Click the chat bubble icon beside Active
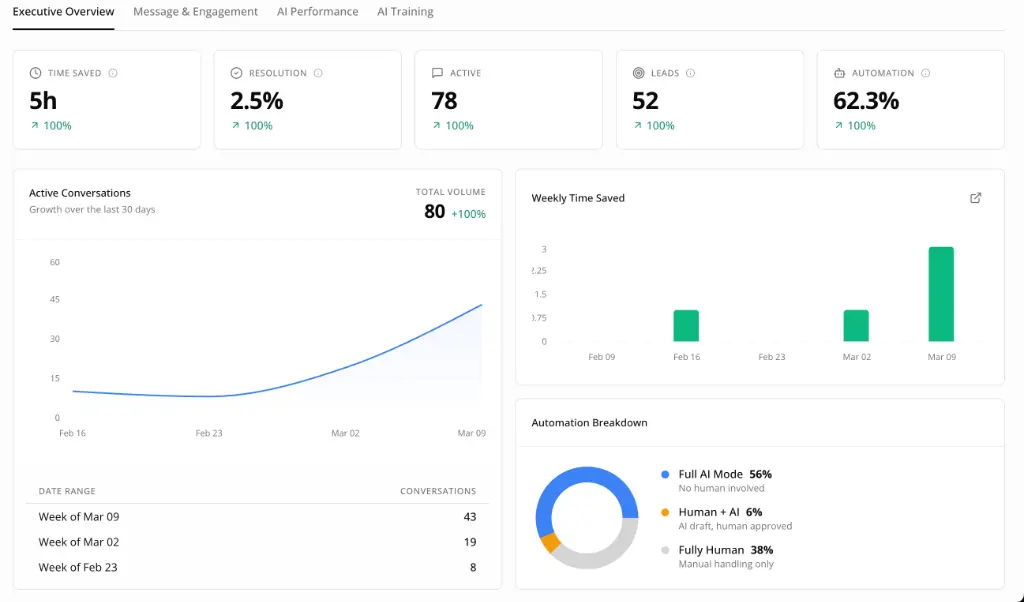The image size is (1024, 602). (x=436, y=72)
